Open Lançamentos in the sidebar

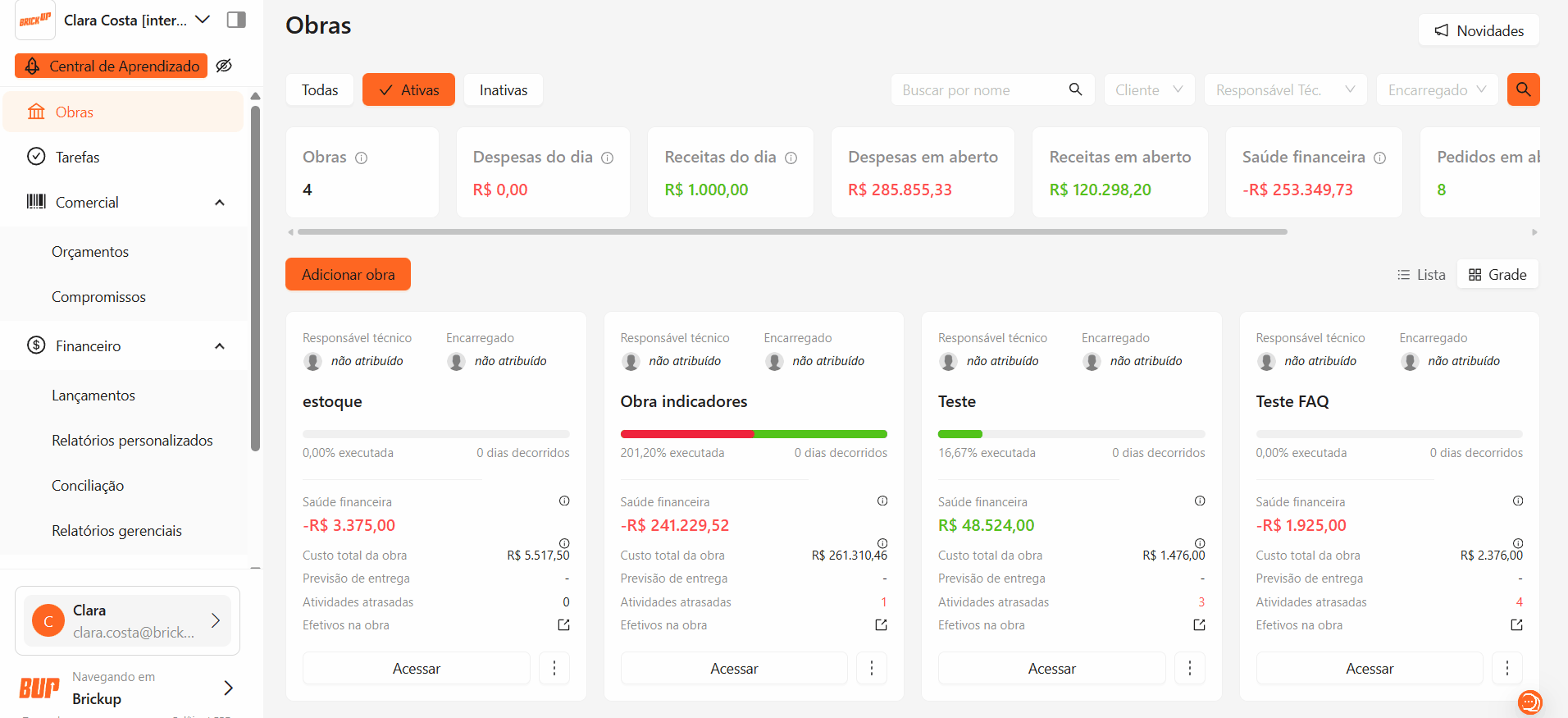coord(93,396)
